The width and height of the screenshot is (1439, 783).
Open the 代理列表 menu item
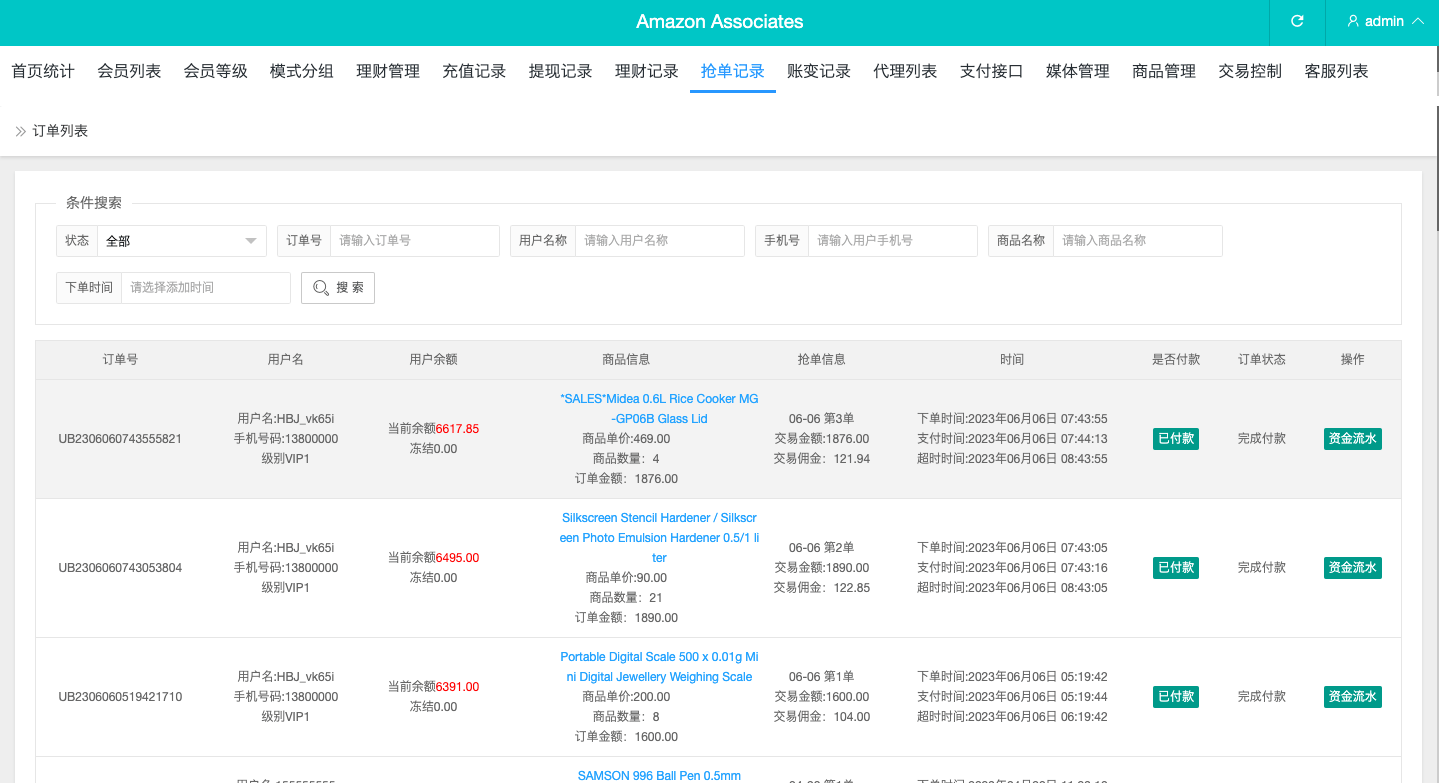pos(905,70)
